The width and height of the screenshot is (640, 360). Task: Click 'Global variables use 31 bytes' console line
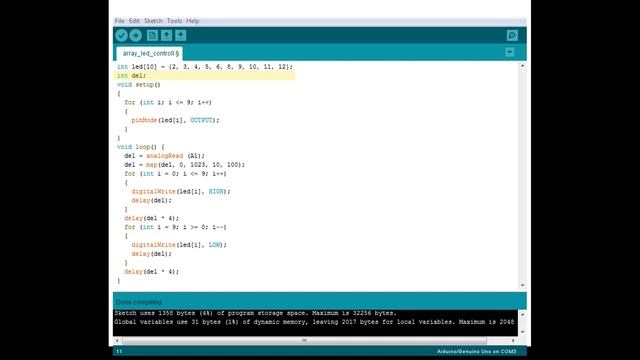pyautogui.click(x=314, y=322)
